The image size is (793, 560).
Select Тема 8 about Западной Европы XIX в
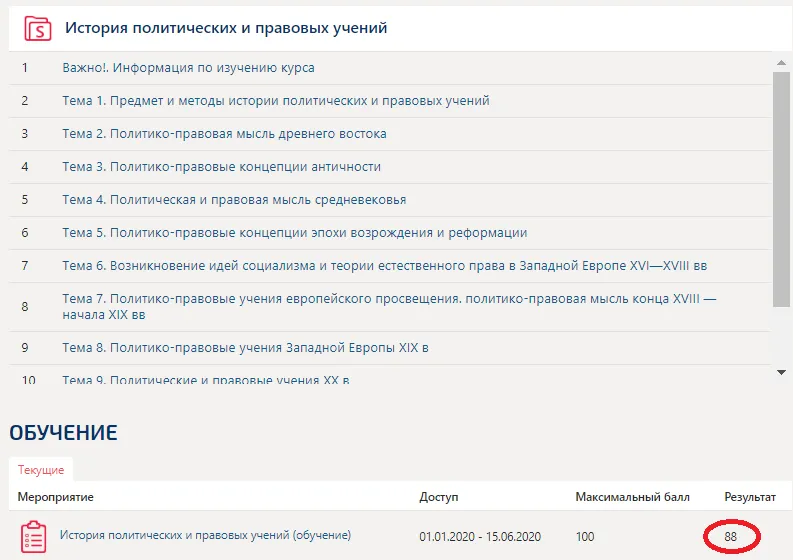pos(245,348)
